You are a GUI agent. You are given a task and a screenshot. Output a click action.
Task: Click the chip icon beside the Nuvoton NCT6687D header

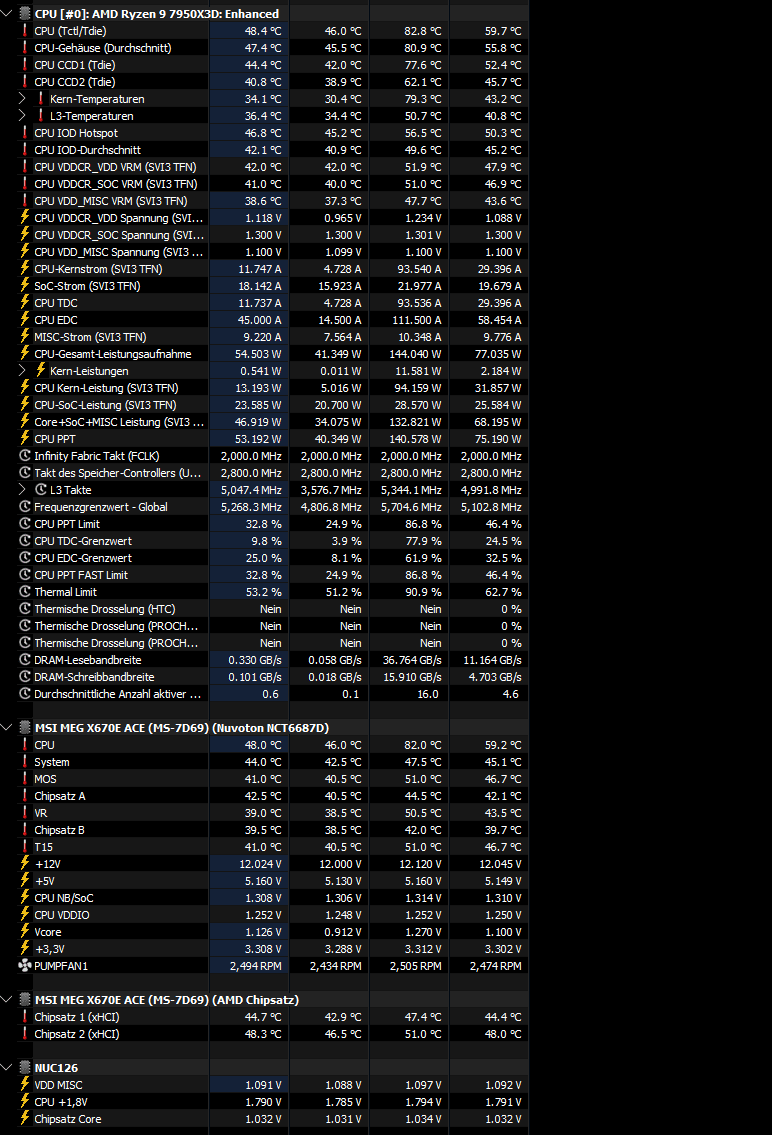tap(25, 727)
